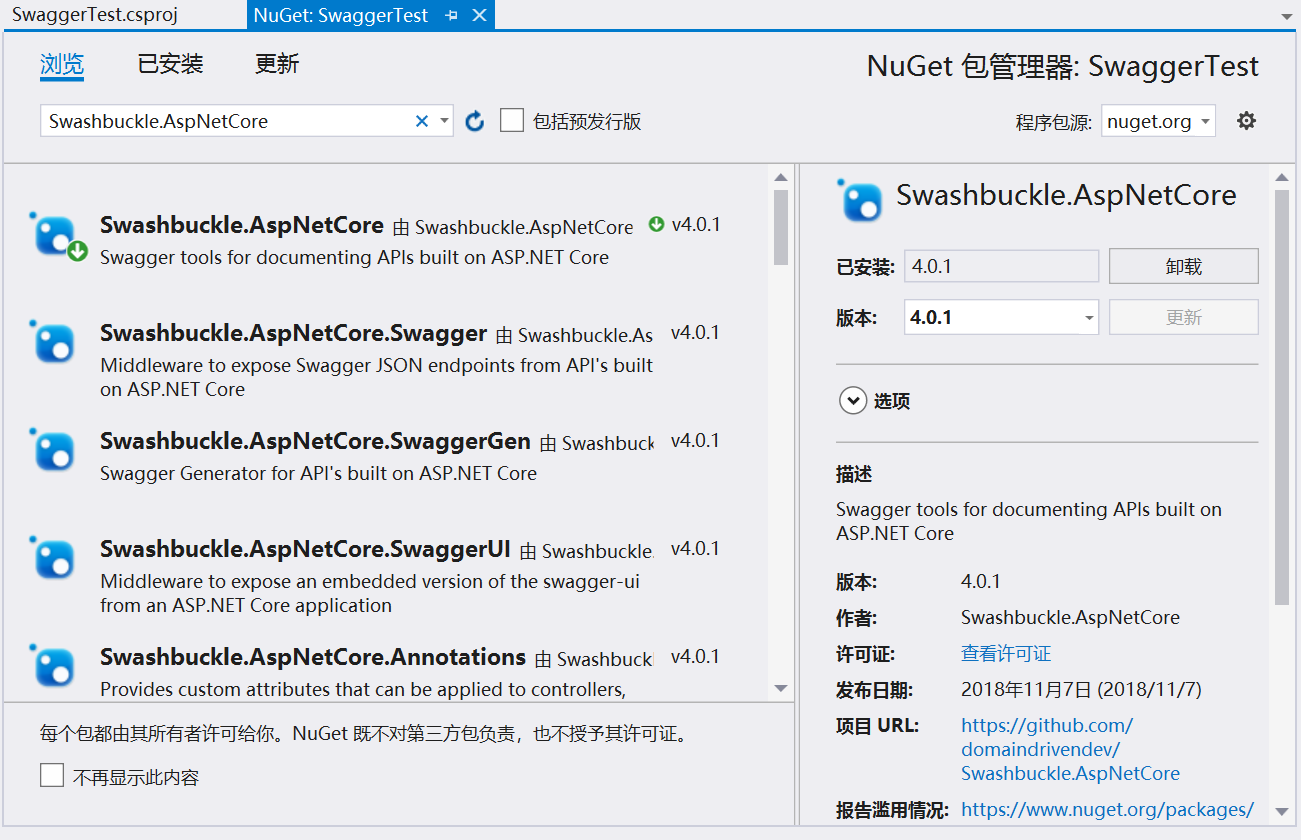Open package source nuget.org dropdown
The height and width of the screenshot is (840, 1301).
point(1158,121)
